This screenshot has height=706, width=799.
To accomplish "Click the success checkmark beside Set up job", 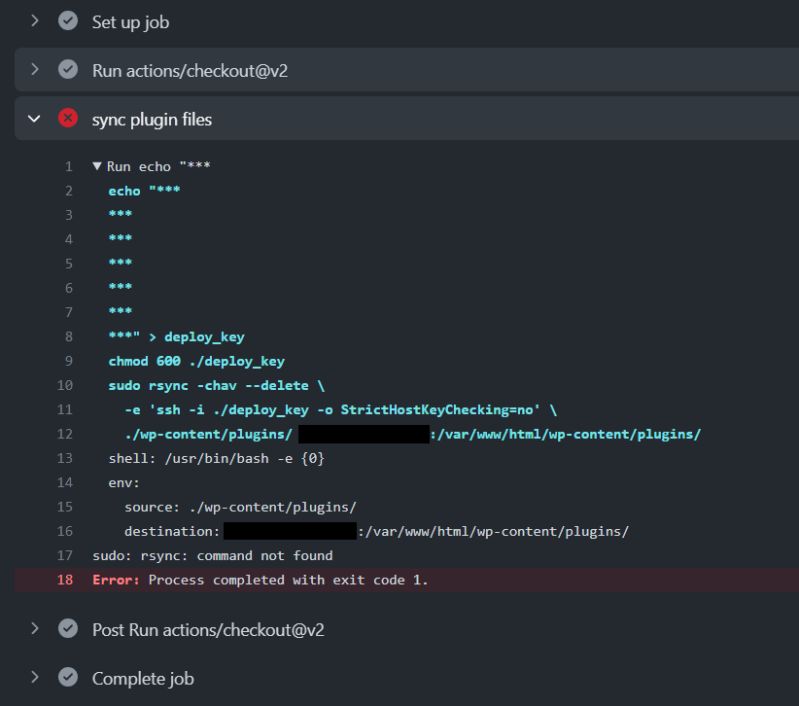I will [68, 21].
